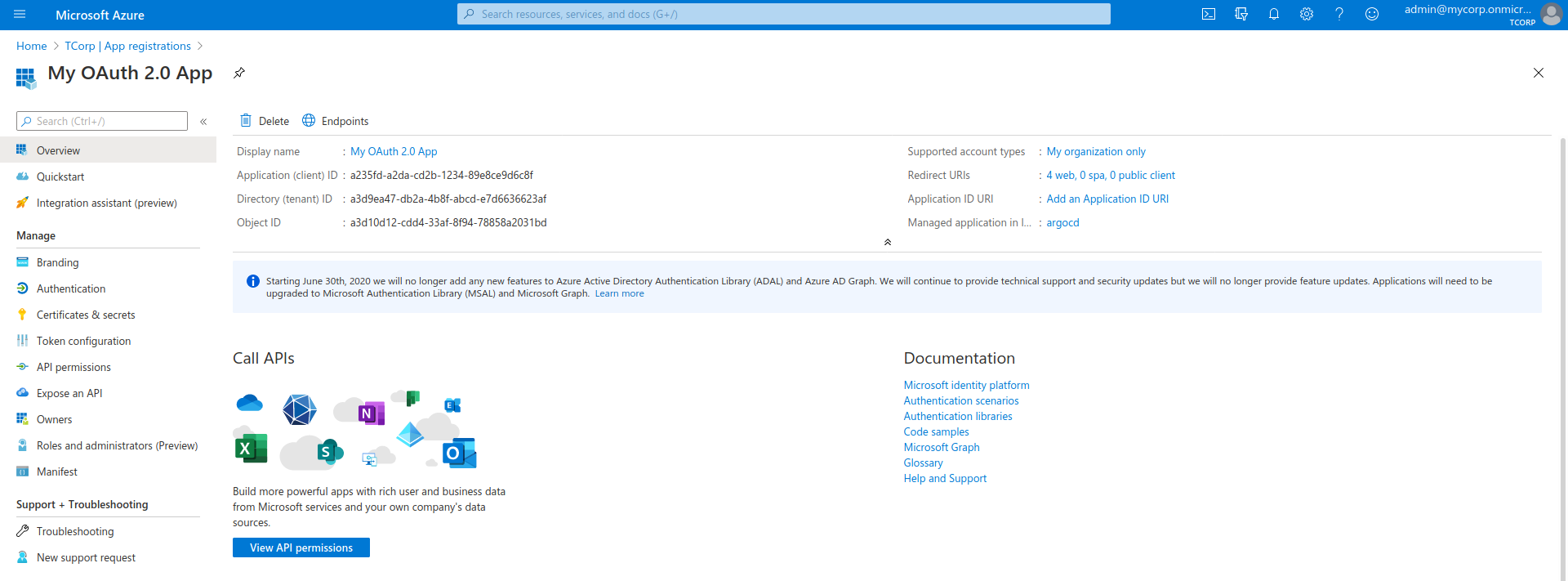1568x581 pixels.
Task: Click the Roles and administrators person icon
Action: click(x=22, y=445)
